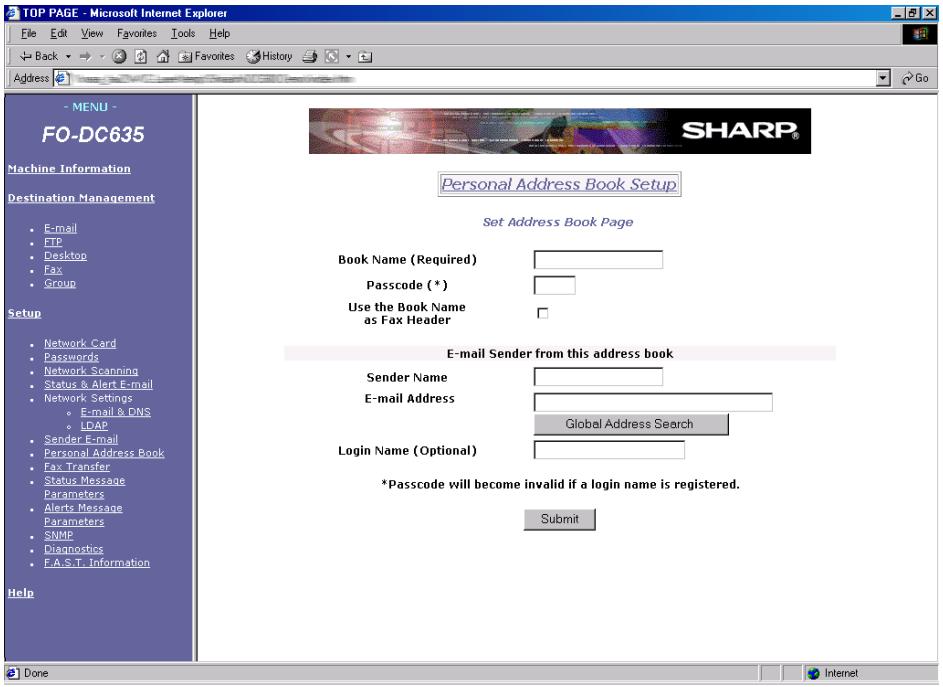The image size is (943, 687).
Task: Open the Diagnostics link
Action: (x=73, y=549)
